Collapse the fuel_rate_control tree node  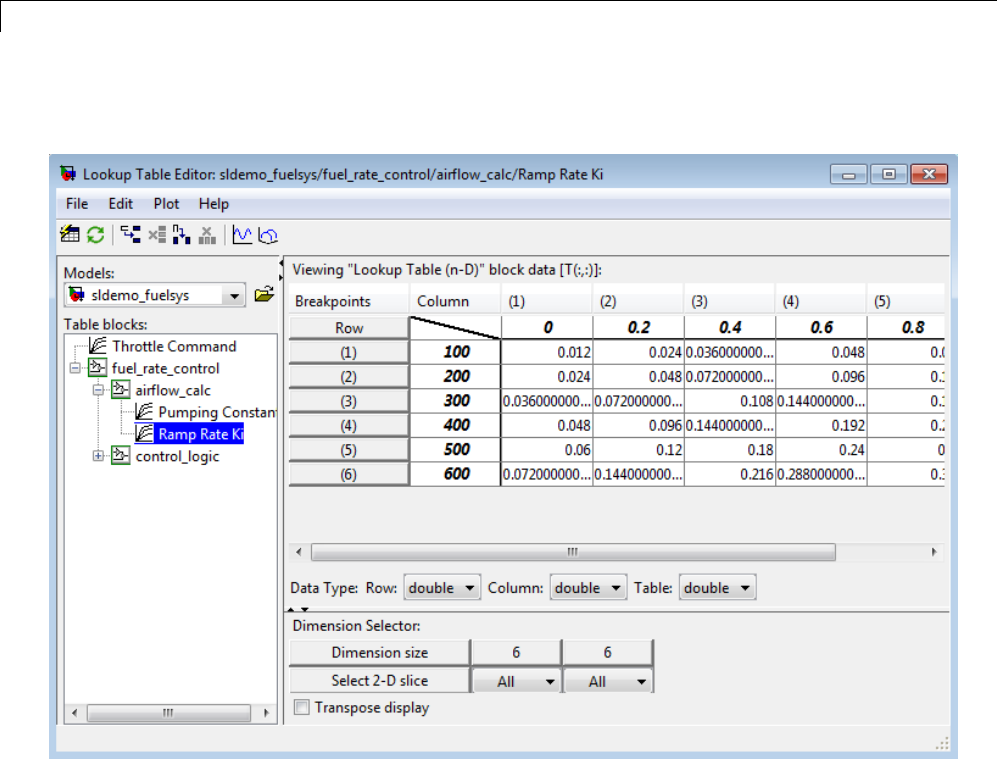coord(74,368)
